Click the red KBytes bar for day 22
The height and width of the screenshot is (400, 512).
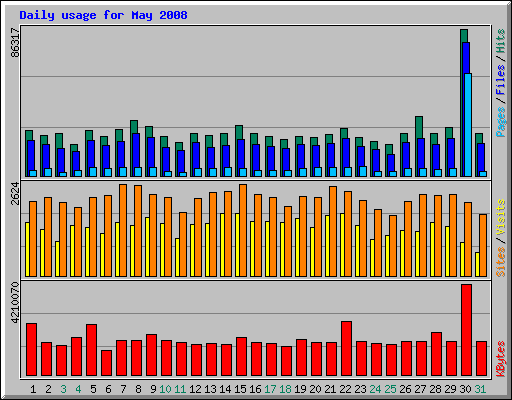tap(346, 349)
